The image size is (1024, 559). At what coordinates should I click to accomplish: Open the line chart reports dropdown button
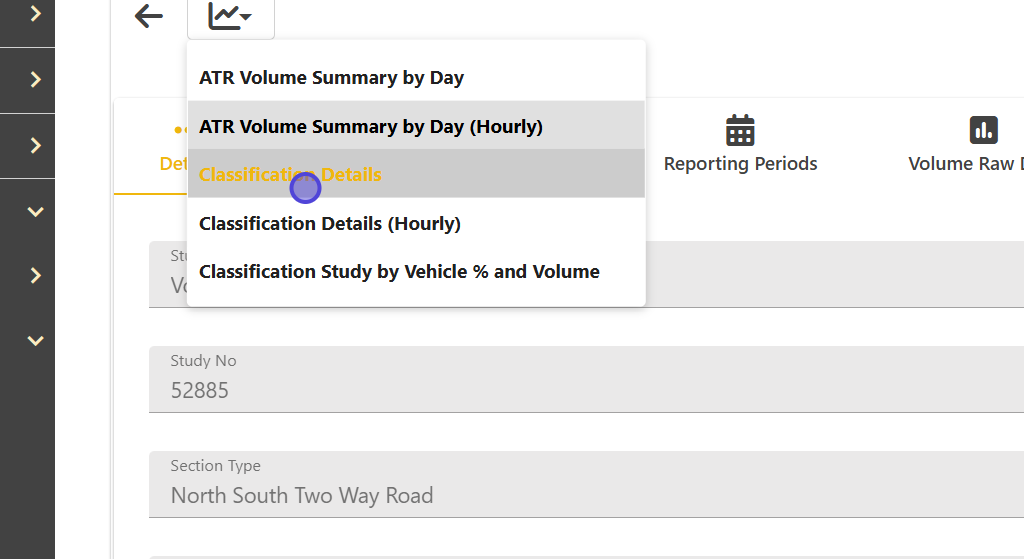click(x=230, y=17)
